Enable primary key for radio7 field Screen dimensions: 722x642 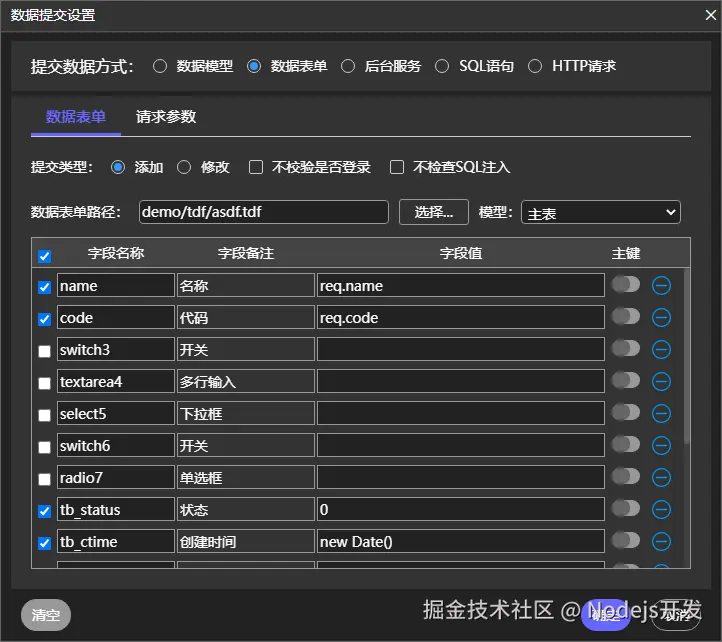(626, 477)
